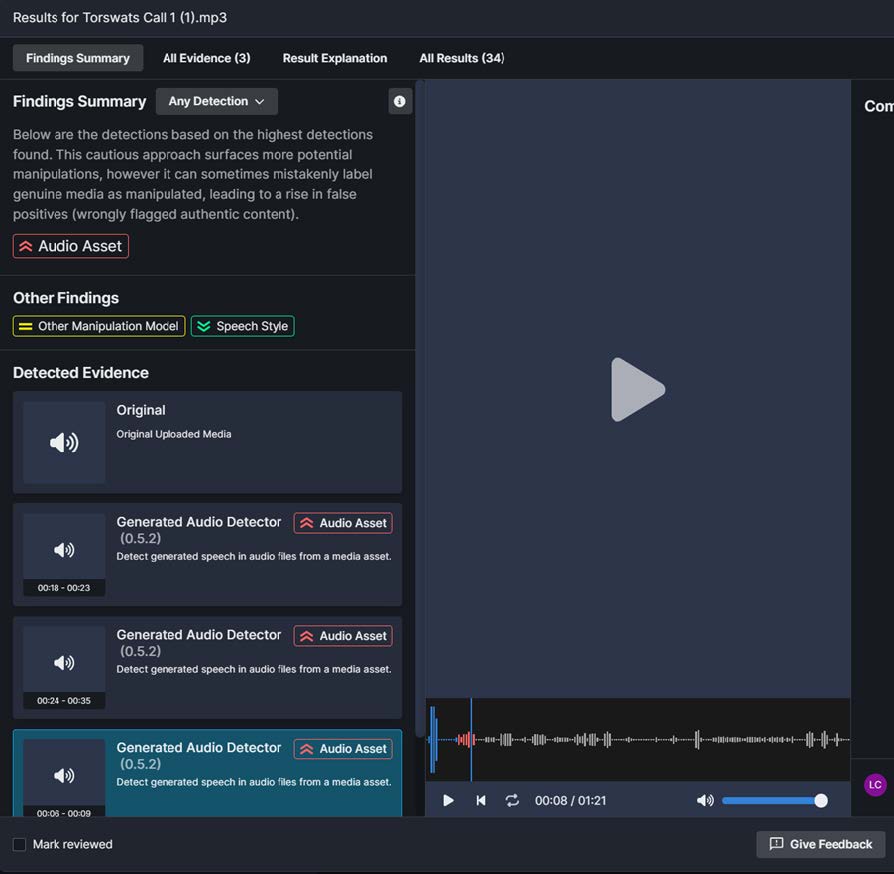The height and width of the screenshot is (874, 894).
Task: Toggle the loop playback icon
Action: tap(512, 800)
